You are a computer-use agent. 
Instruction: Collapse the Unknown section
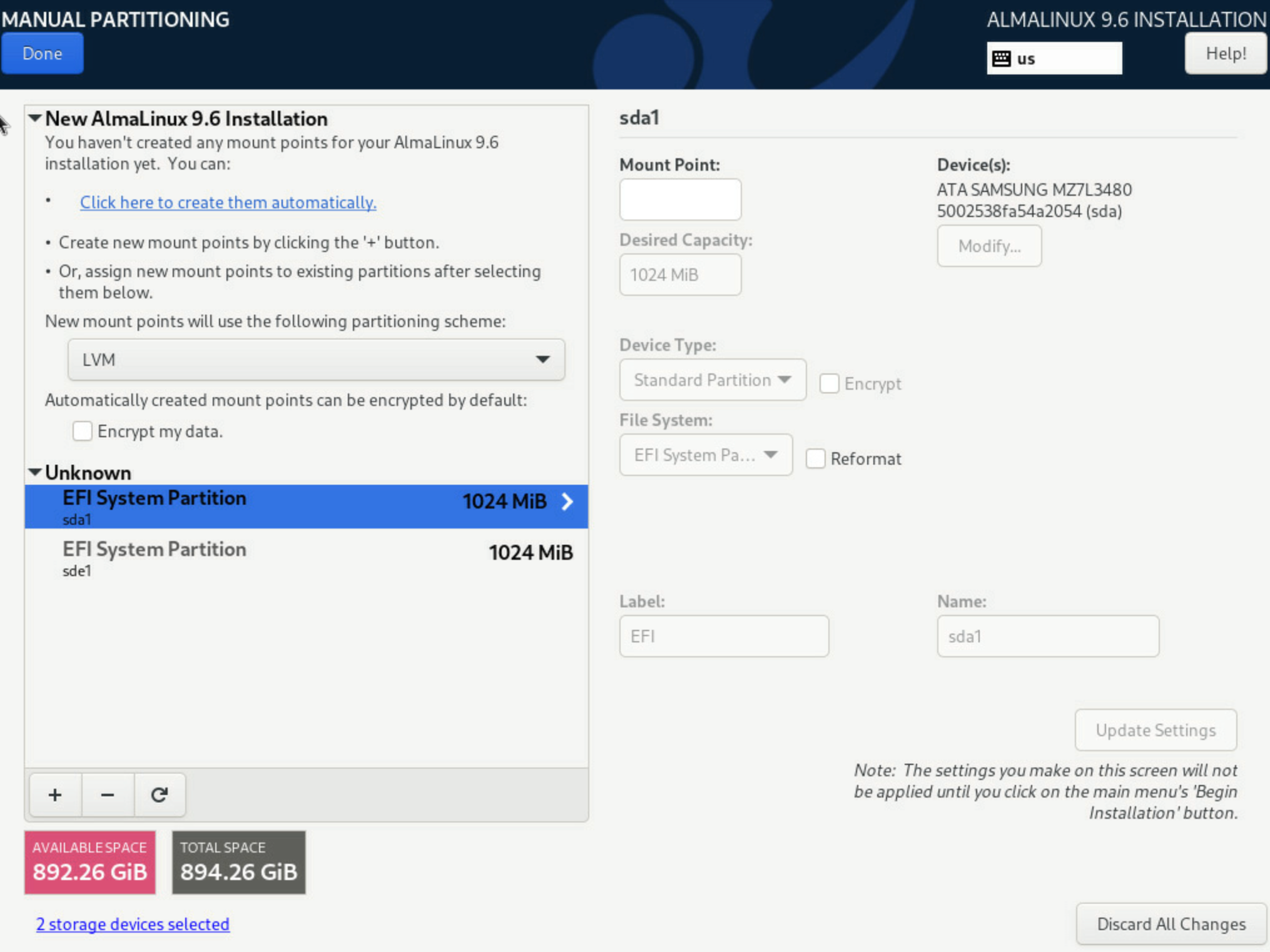coord(35,472)
